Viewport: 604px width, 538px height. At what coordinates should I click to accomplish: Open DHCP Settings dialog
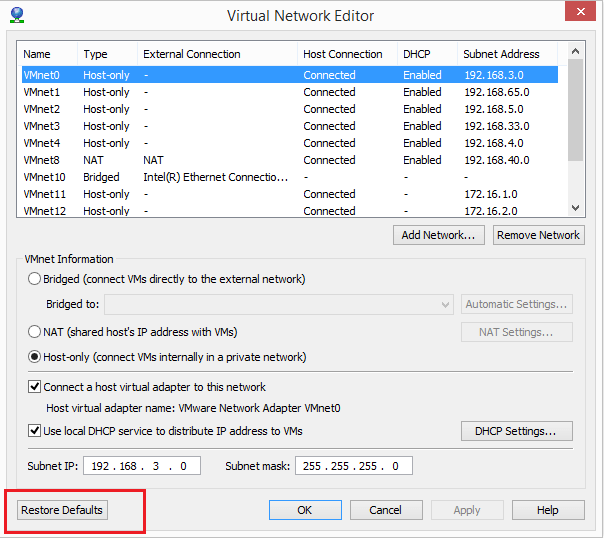516,431
